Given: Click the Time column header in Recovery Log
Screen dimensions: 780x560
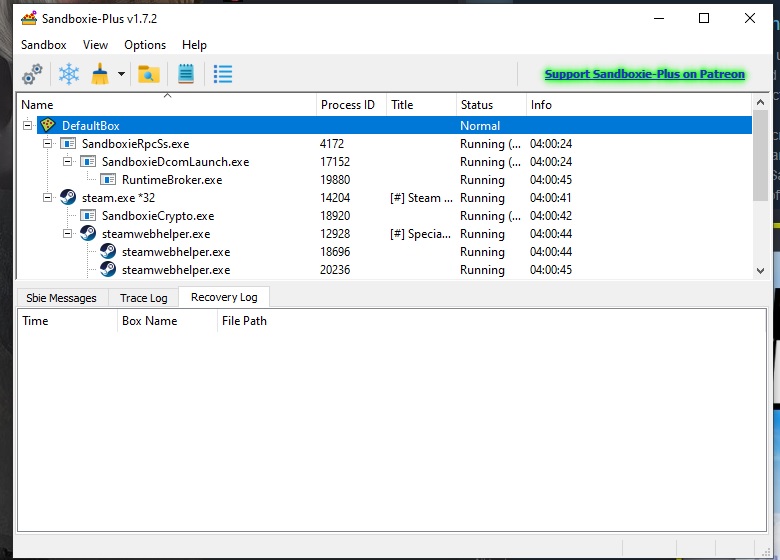Looking at the screenshot, I should pos(68,321).
